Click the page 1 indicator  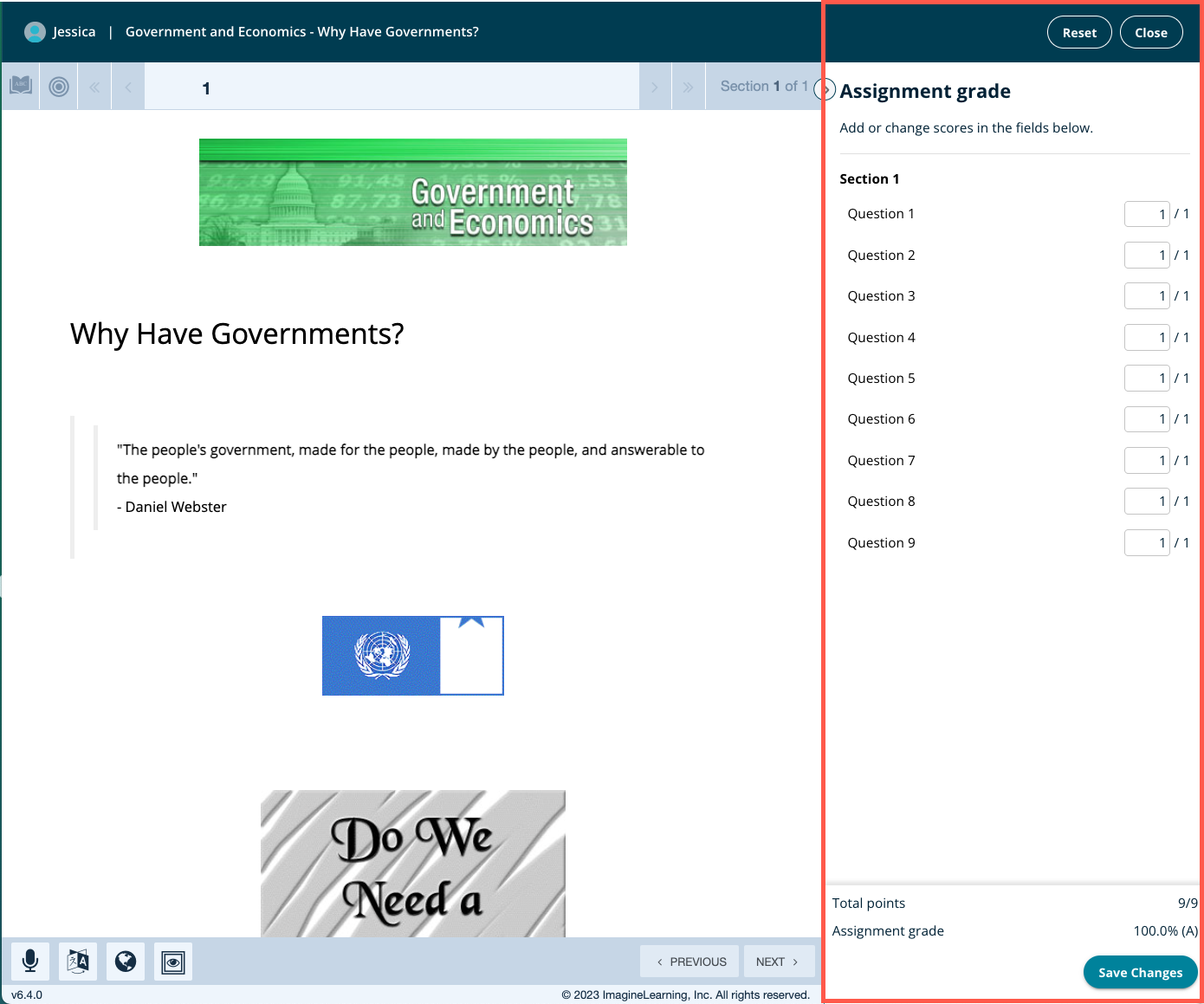pos(206,87)
